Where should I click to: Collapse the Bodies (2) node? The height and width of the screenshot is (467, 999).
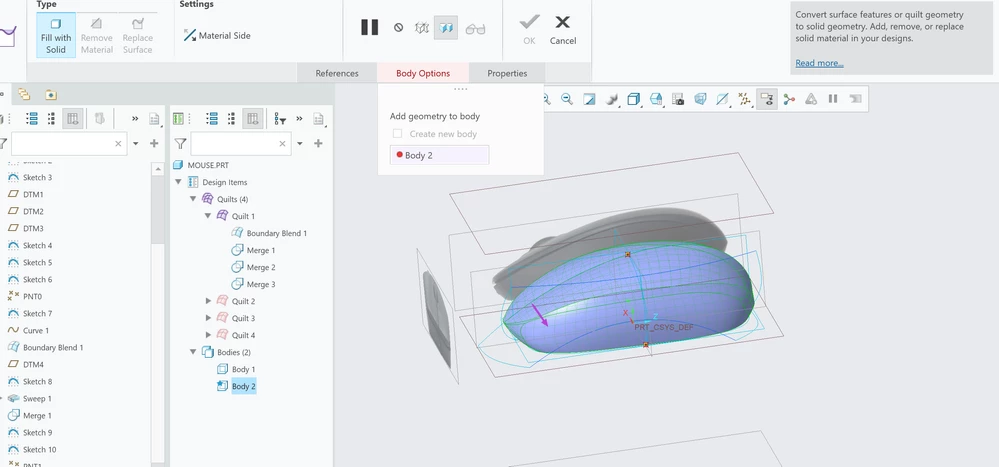click(193, 352)
